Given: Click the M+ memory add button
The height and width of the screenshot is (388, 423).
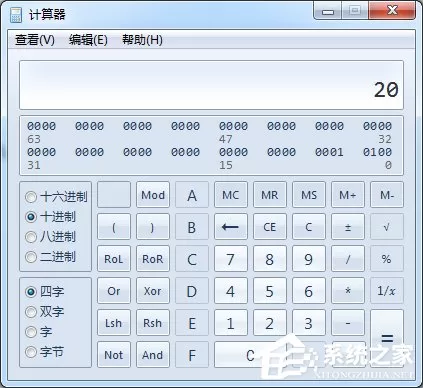Looking at the screenshot, I should tap(348, 195).
